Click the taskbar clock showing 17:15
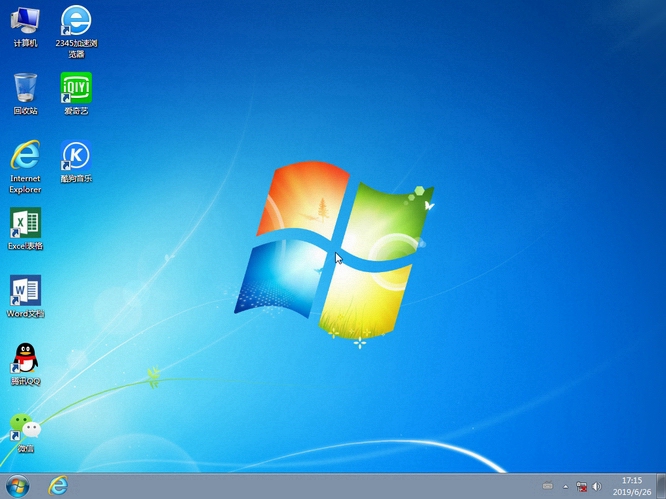 coord(632,486)
